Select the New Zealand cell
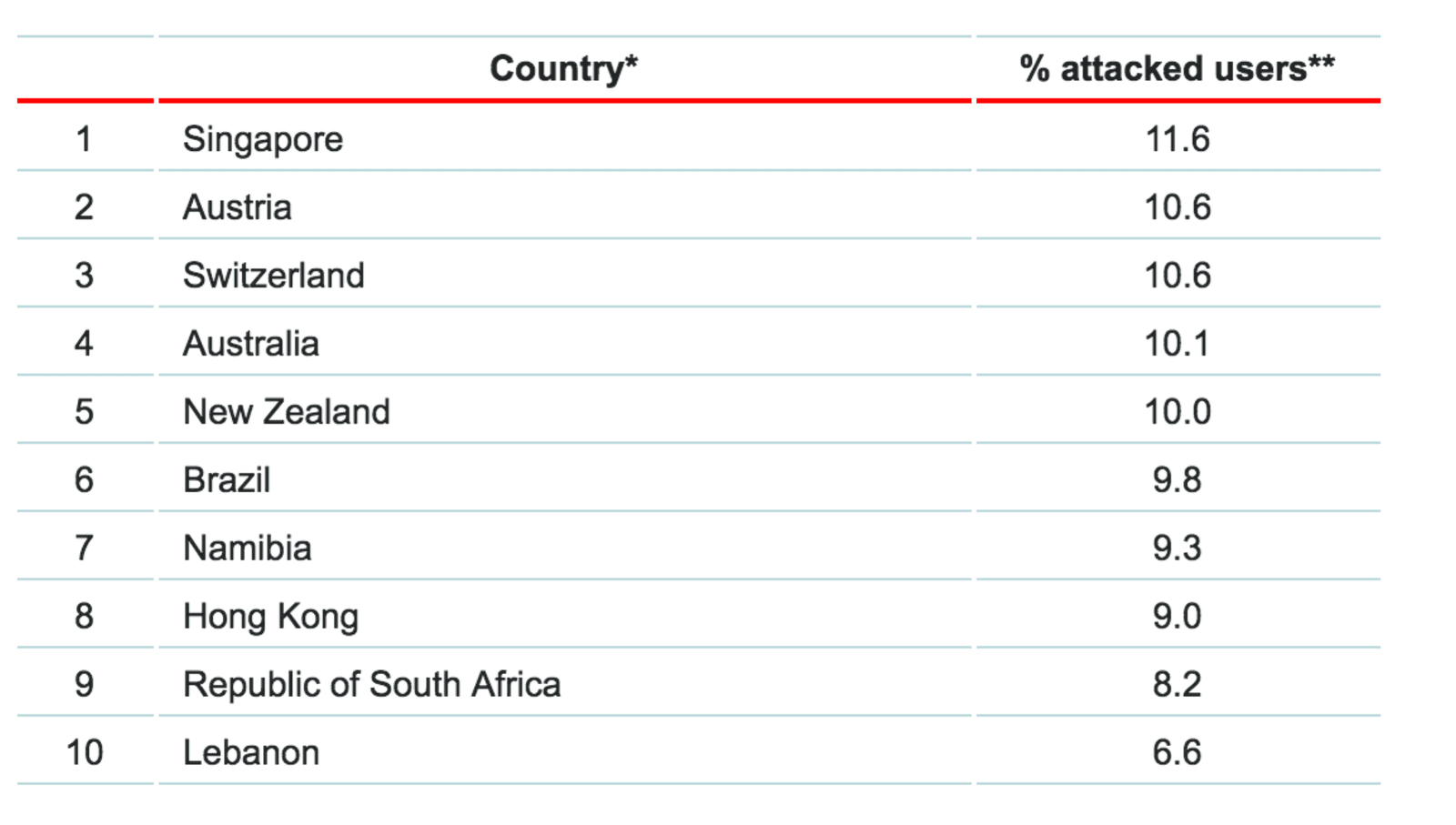 click(286, 412)
